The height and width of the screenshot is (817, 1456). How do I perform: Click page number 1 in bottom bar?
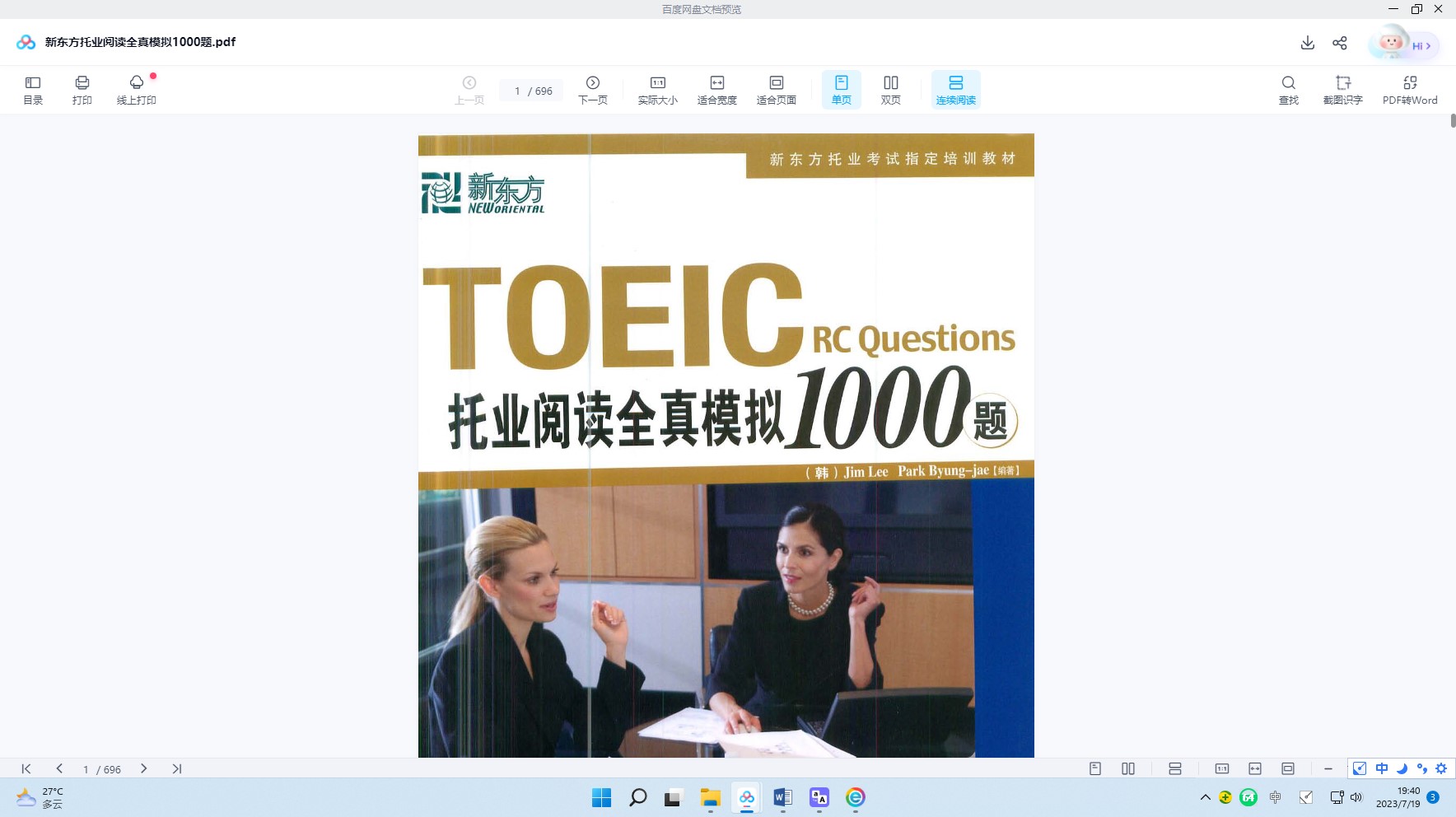point(86,769)
